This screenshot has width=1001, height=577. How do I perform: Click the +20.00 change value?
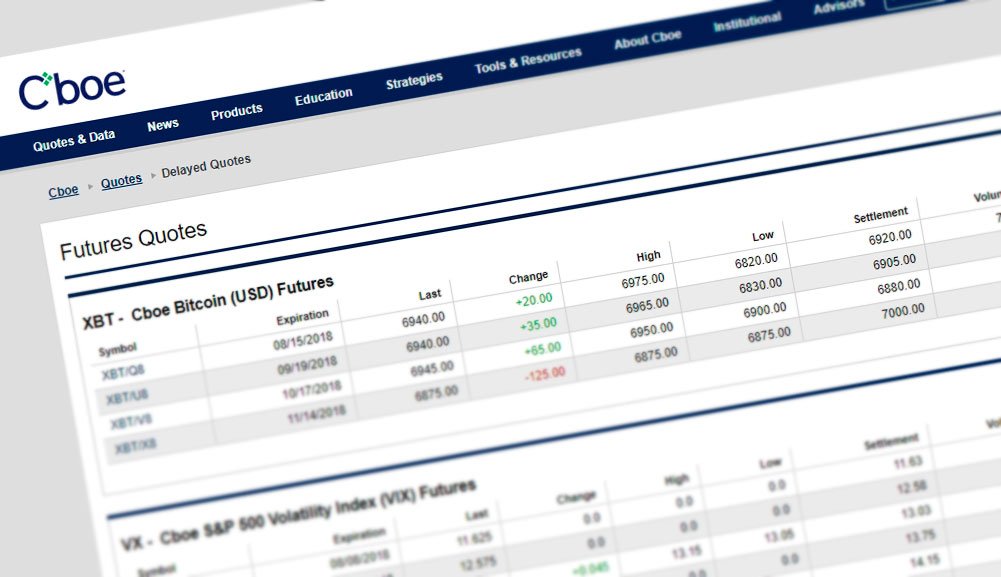click(x=534, y=300)
